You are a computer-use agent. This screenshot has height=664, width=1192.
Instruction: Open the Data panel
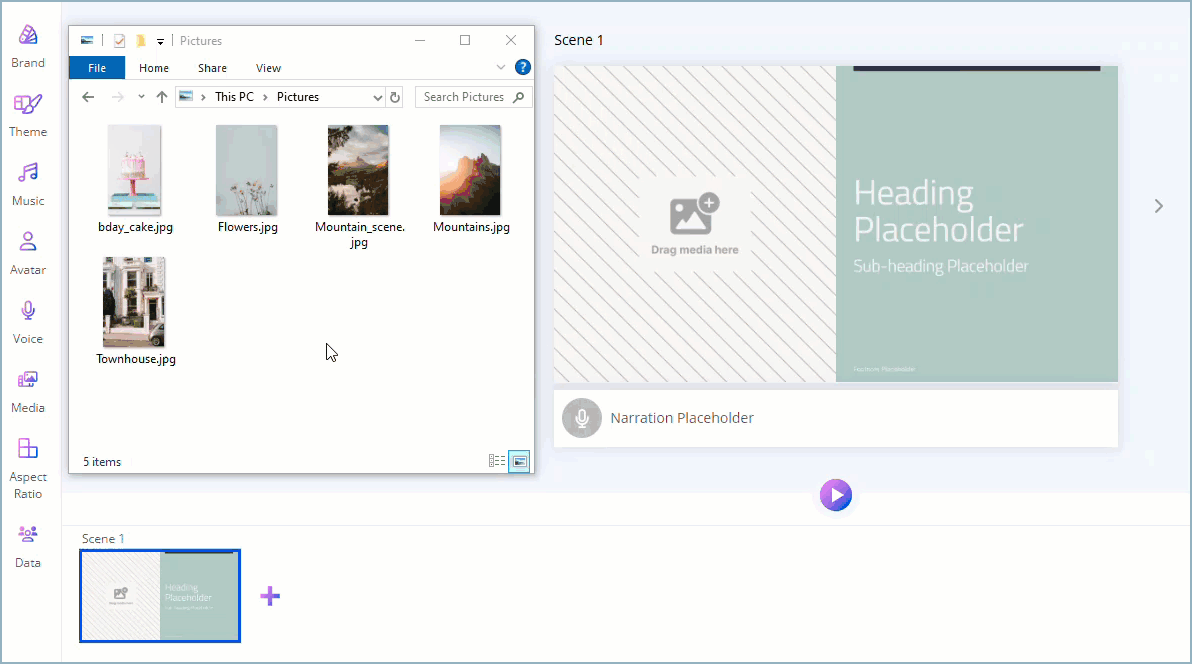coord(28,536)
